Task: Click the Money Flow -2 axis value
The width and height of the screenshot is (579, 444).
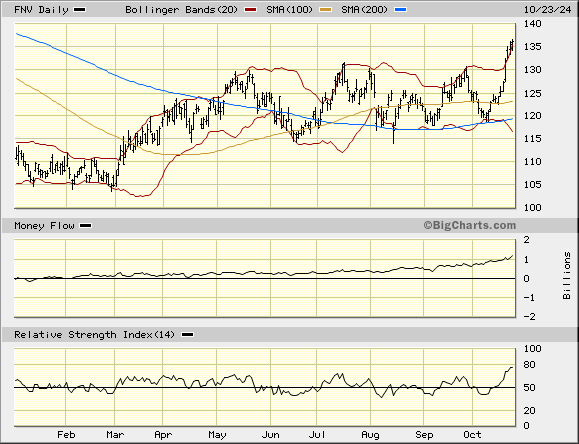Action: click(530, 317)
